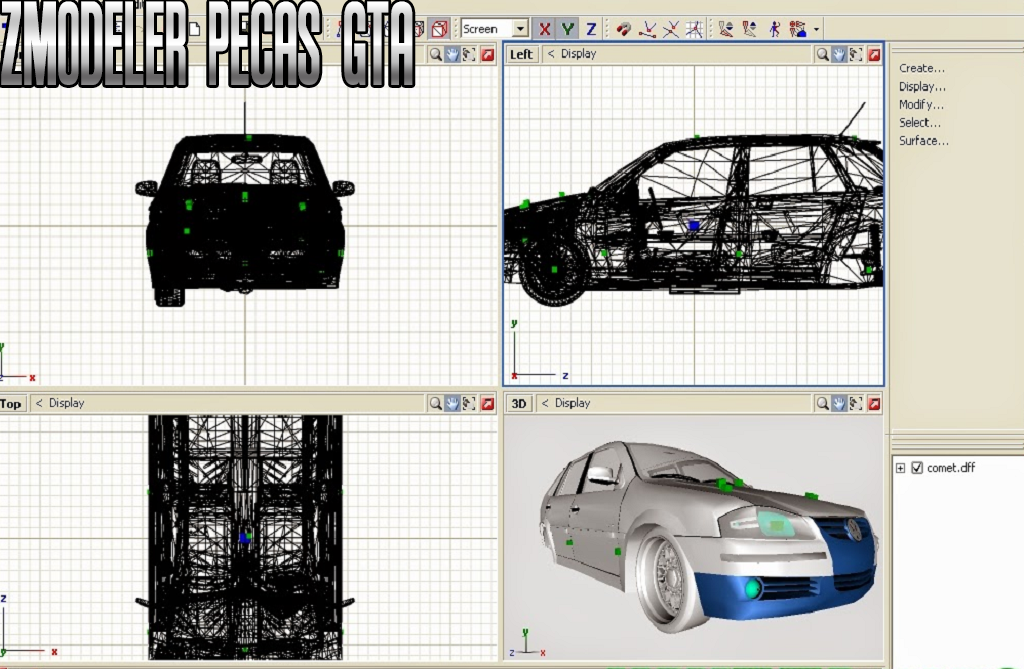
Task: Open Display menu of Top viewport
Action: coord(67,403)
